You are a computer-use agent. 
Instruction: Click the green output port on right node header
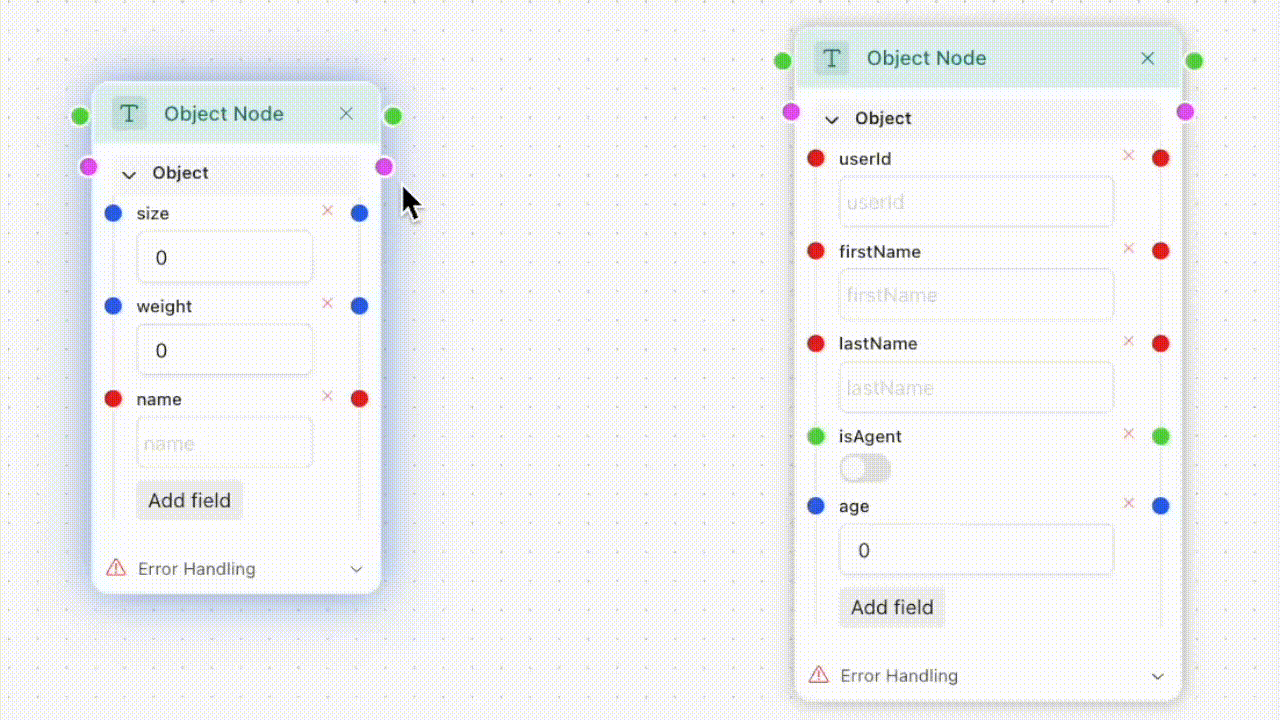tap(1194, 61)
